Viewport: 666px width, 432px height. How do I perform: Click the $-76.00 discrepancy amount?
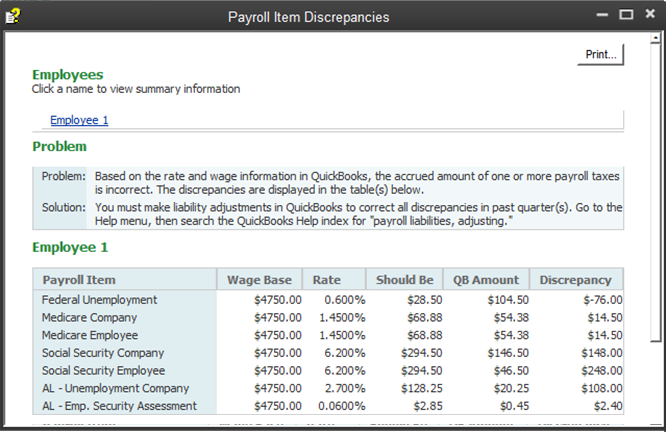click(x=603, y=300)
